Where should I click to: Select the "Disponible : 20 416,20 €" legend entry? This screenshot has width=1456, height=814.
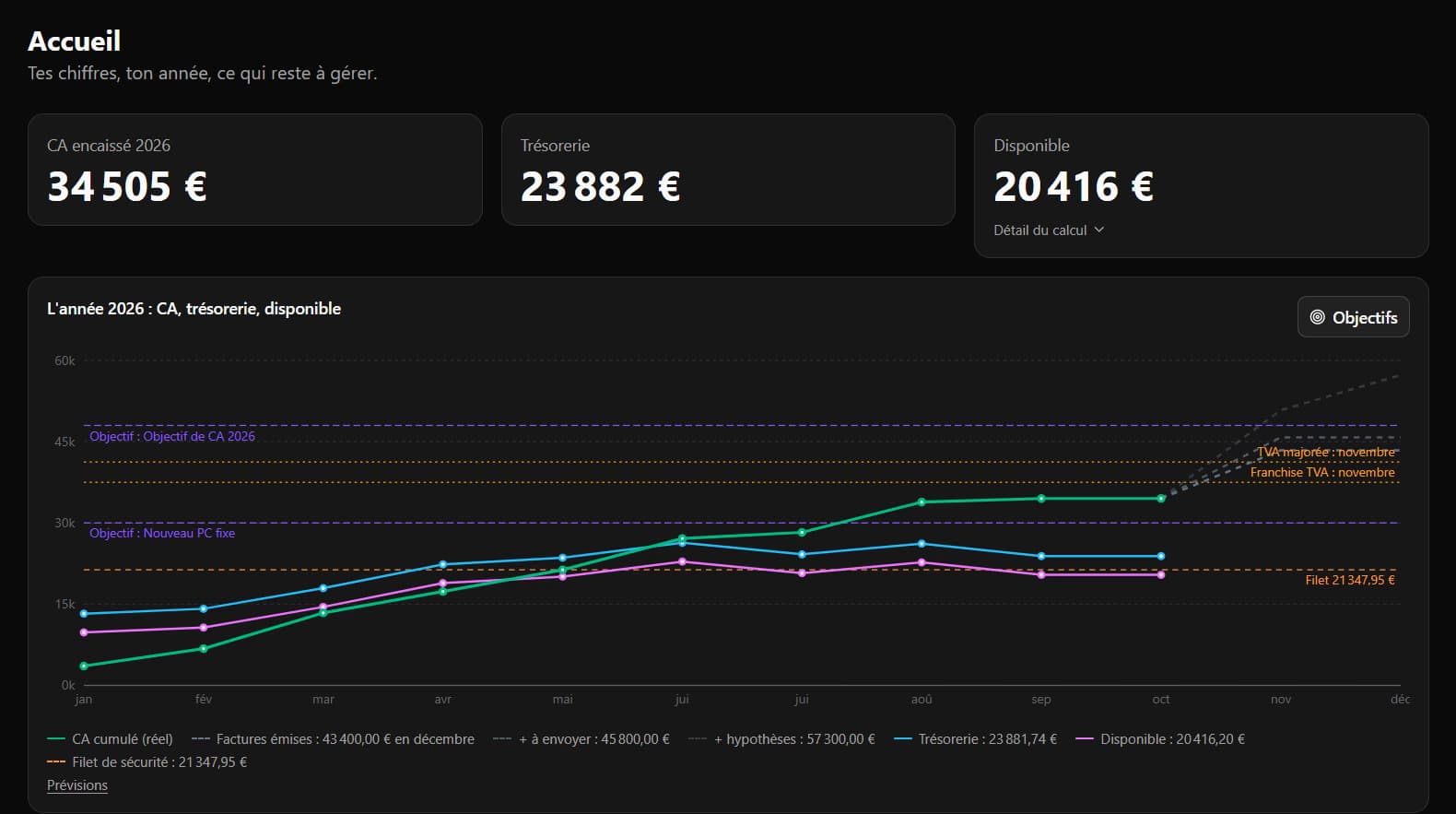(x=1160, y=739)
